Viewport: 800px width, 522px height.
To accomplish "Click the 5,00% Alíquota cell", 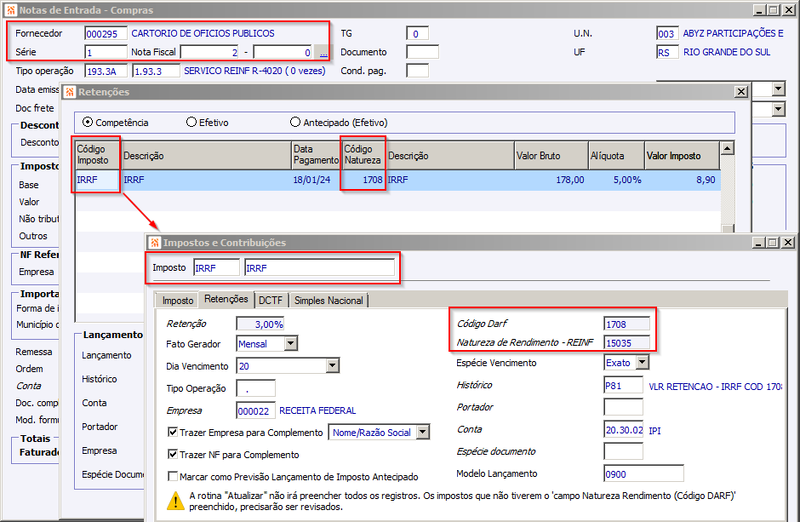I will (616, 180).
